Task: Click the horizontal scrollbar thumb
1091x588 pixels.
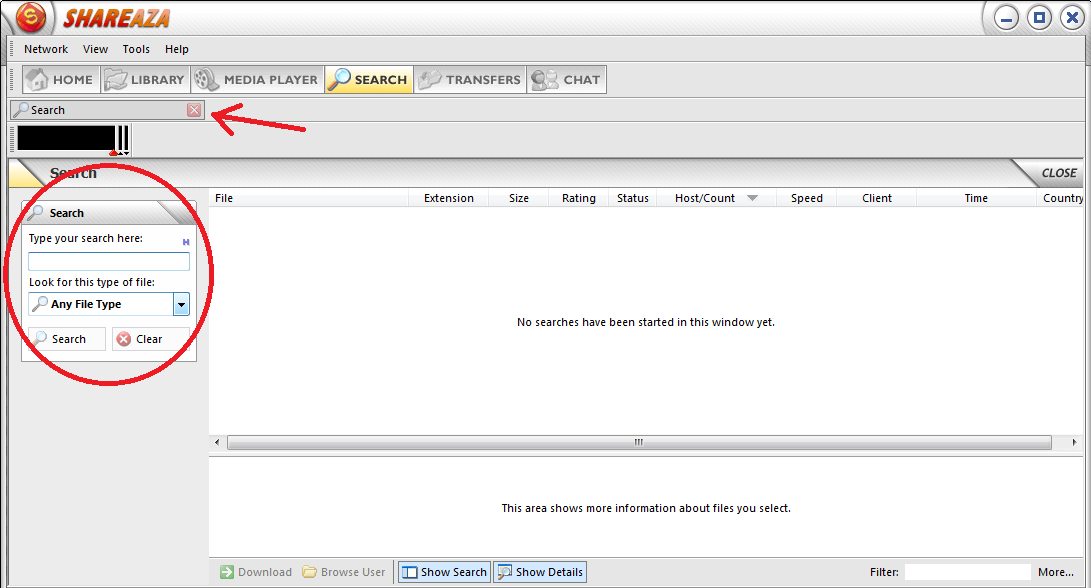Action: 639,443
